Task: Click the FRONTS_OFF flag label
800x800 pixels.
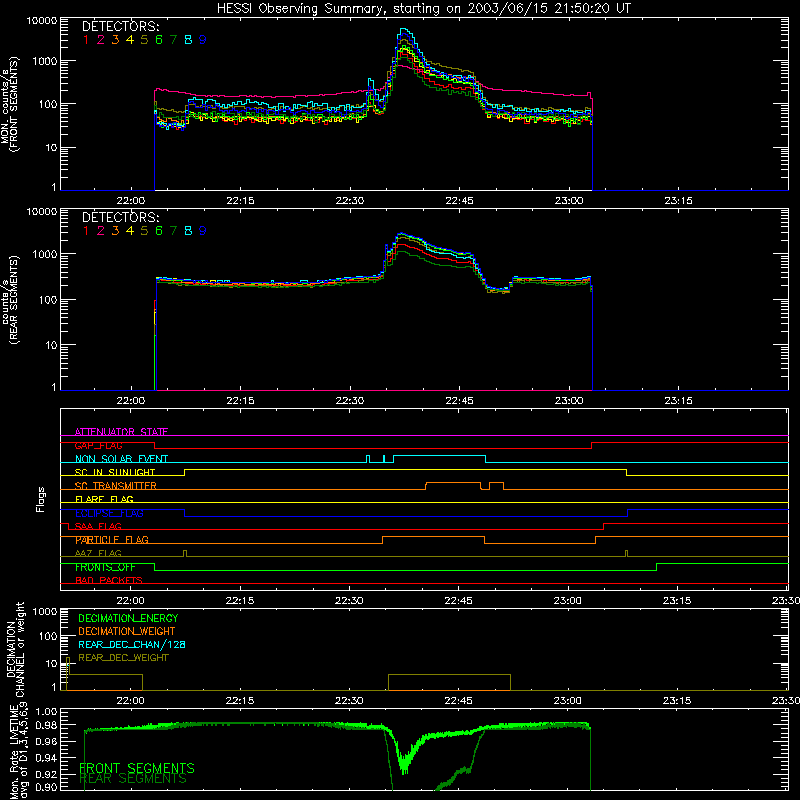Action: 105,567
